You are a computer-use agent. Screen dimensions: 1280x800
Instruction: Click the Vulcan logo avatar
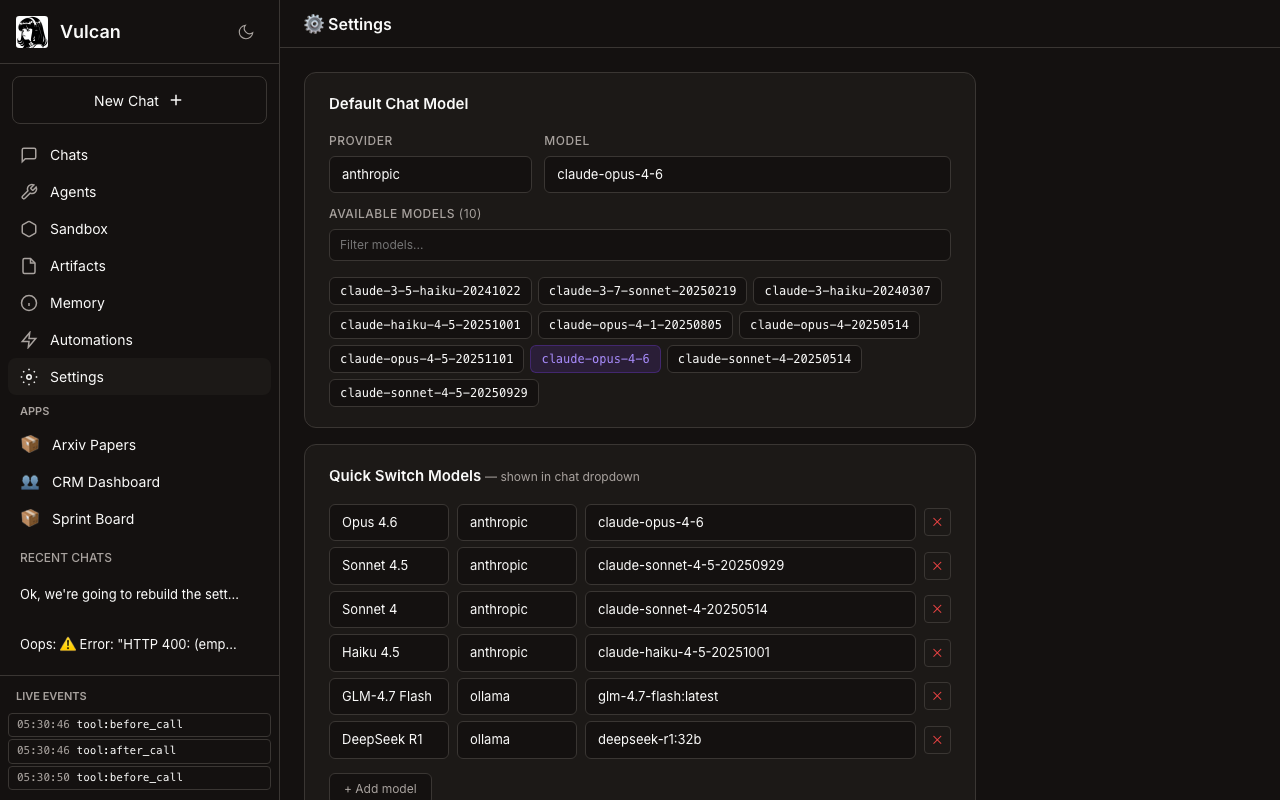coord(32,32)
